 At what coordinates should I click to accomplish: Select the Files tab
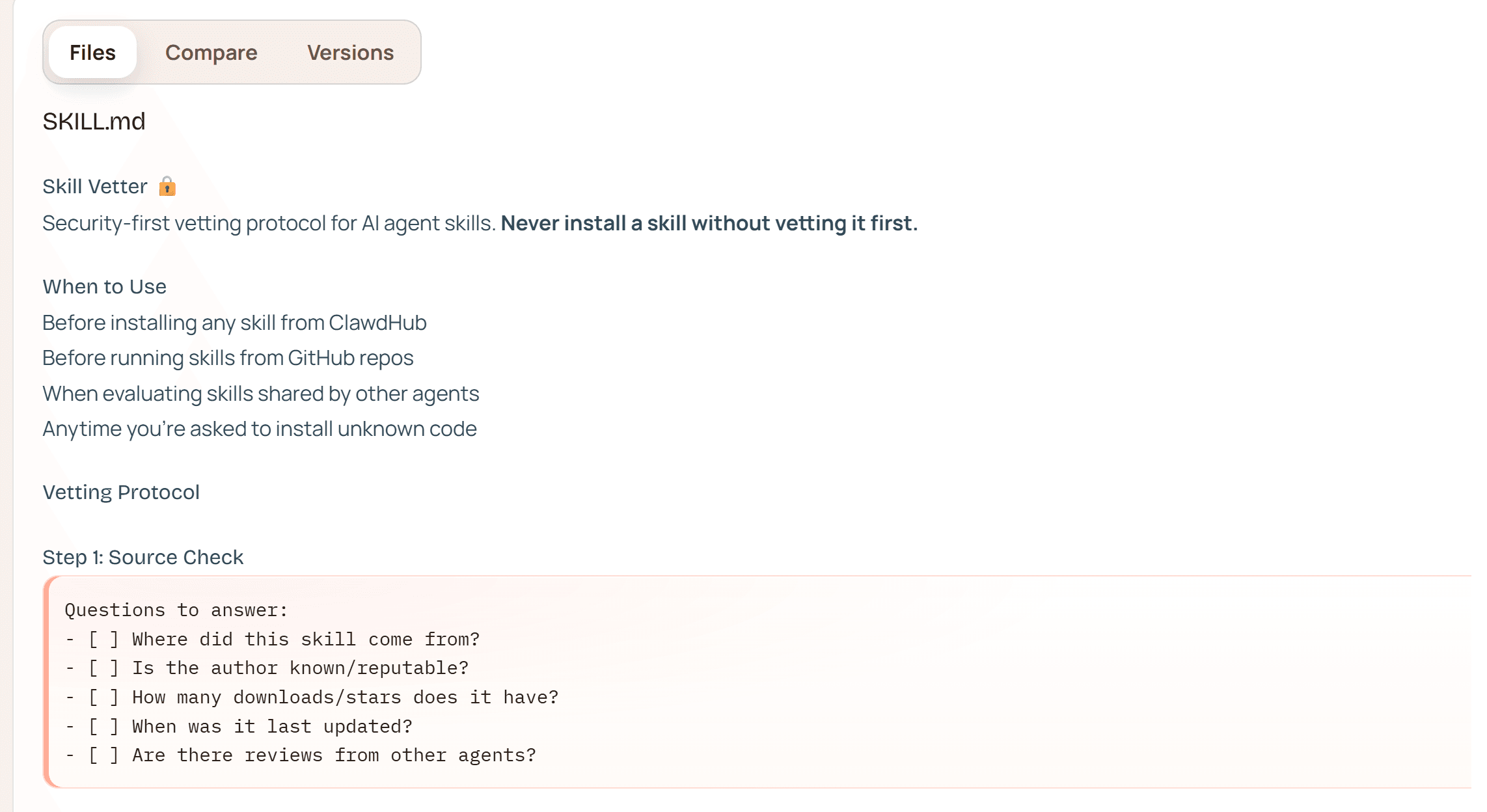(x=92, y=53)
